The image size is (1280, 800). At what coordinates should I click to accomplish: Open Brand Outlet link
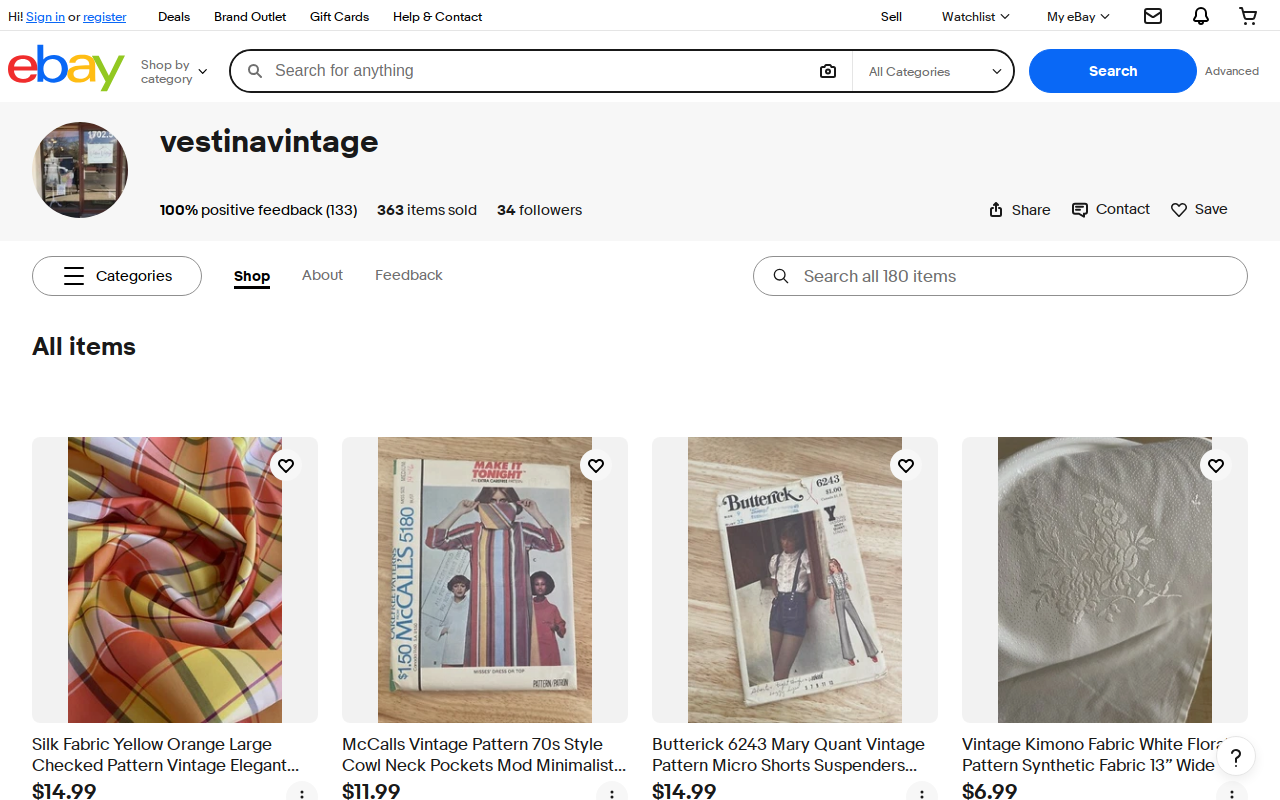pos(250,16)
